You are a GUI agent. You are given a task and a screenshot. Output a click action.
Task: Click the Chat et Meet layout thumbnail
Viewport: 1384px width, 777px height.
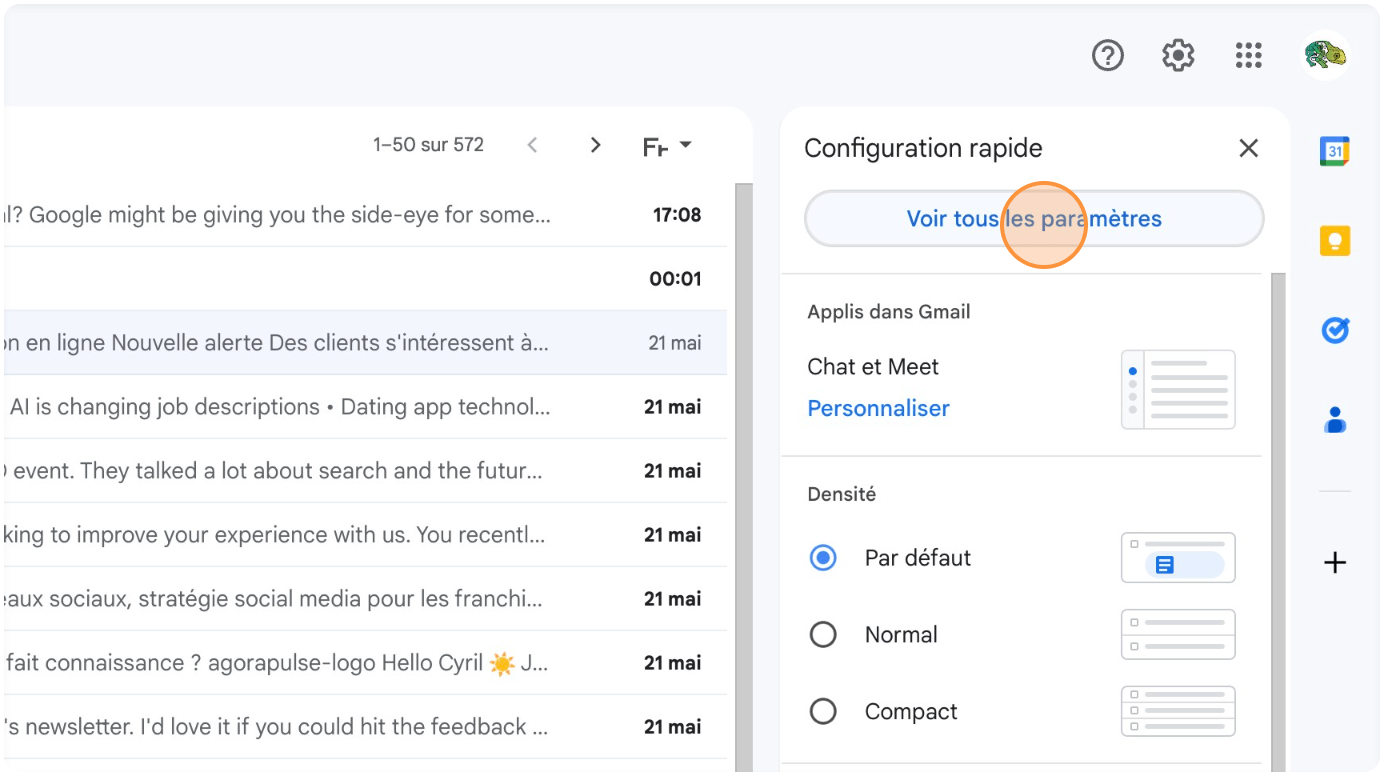click(x=1178, y=390)
